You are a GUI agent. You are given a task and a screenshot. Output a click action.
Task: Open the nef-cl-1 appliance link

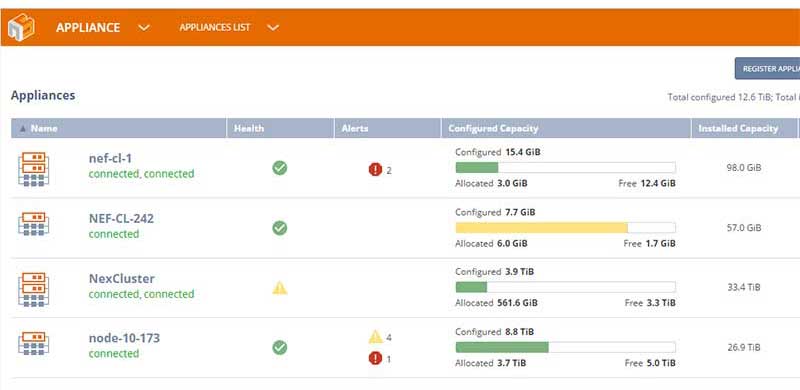click(110, 159)
